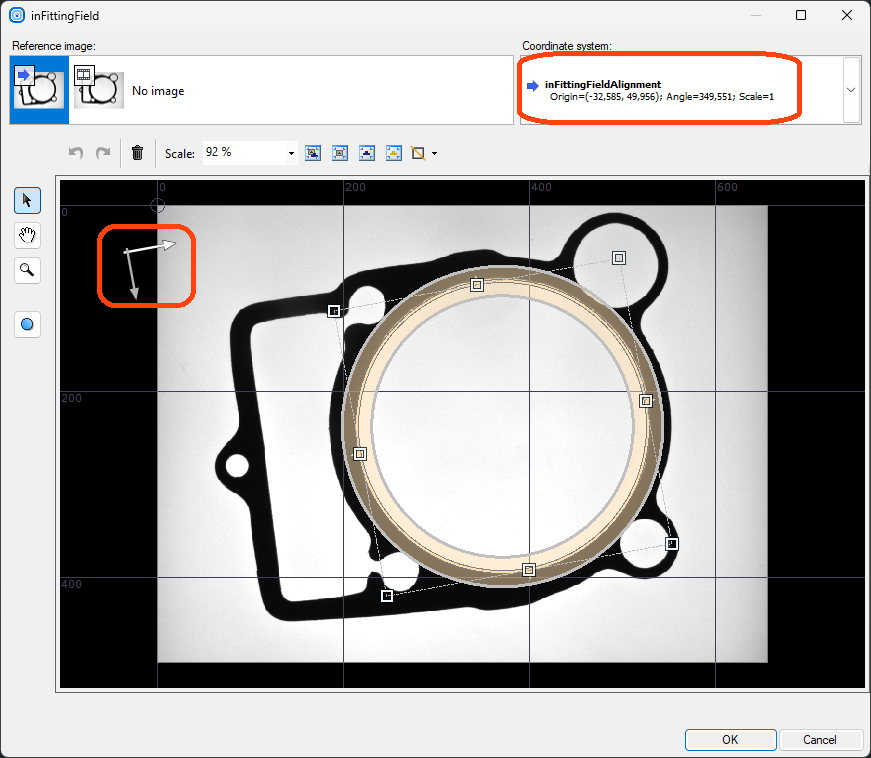Viewport: 871px width, 758px height.
Task: Choose the magnifier zoom tool
Action: tap(27, 269)
